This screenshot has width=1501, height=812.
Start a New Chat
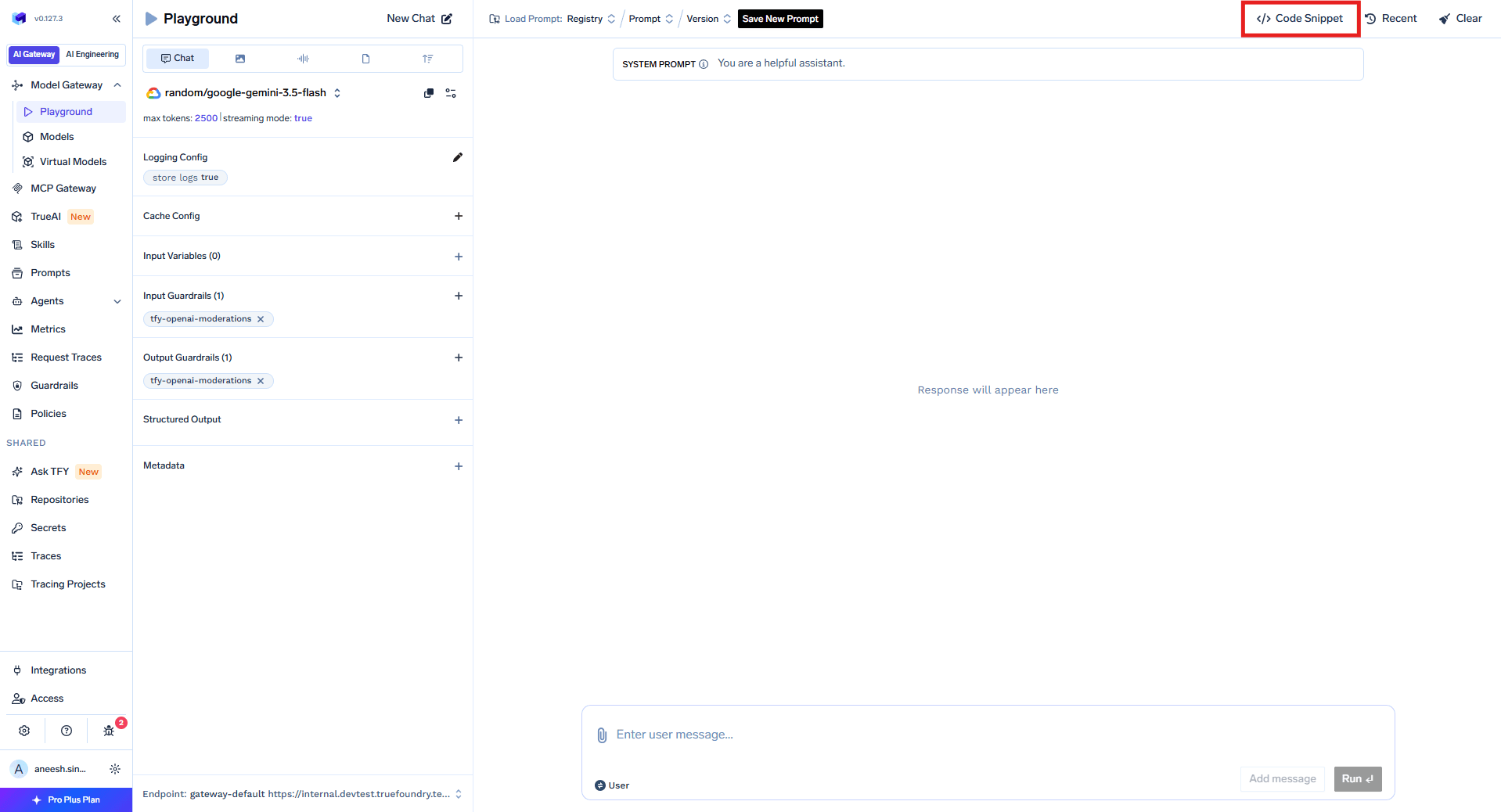pos(419,19)
